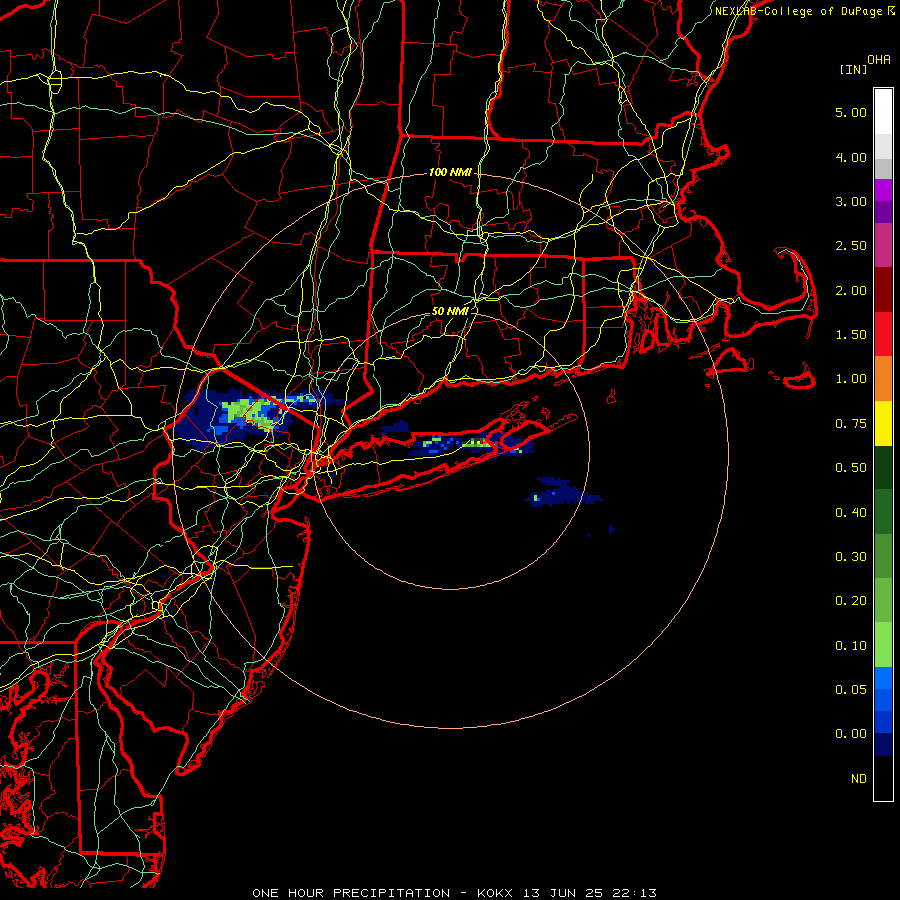
Task: Click the [IN] units label
Action: [x=853, y=69]
